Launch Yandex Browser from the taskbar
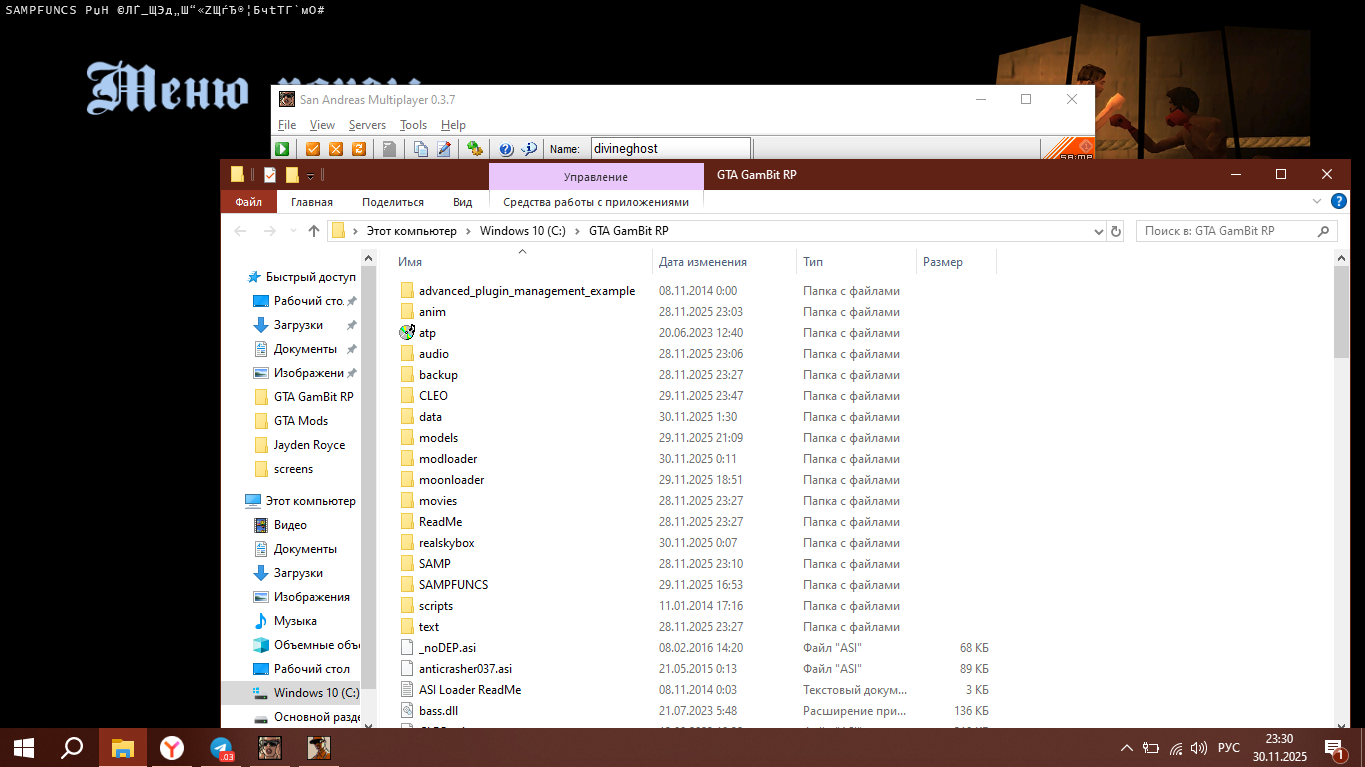The height and width of the screenshot is (767, 1365). [x=172, y=747]
